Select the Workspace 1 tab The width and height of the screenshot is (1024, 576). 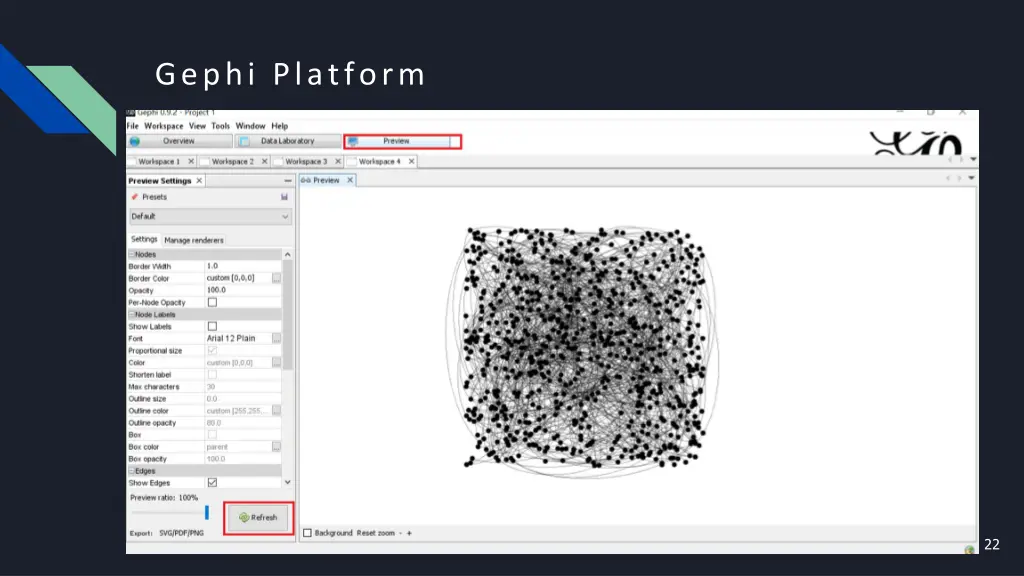point(159,161)
